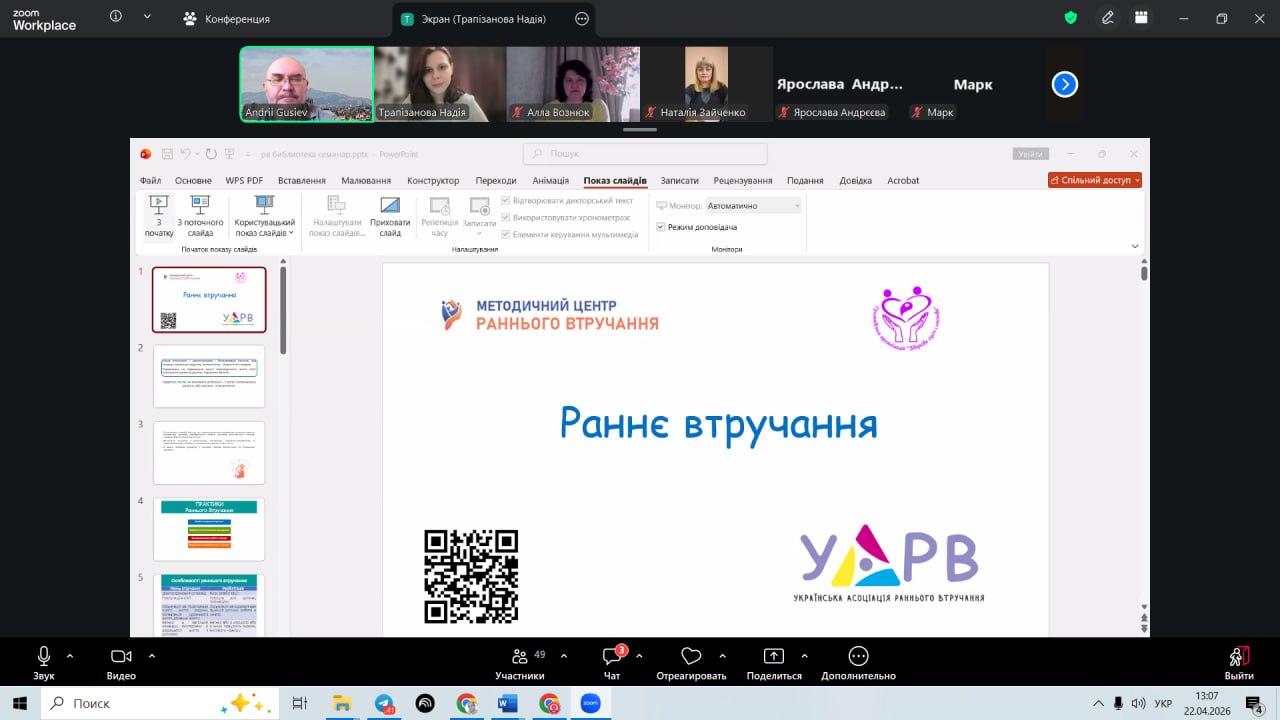This screenshot has width=1280, height=720.
Task: Switch to the Конструктор tab
Action: pos(433,180)
